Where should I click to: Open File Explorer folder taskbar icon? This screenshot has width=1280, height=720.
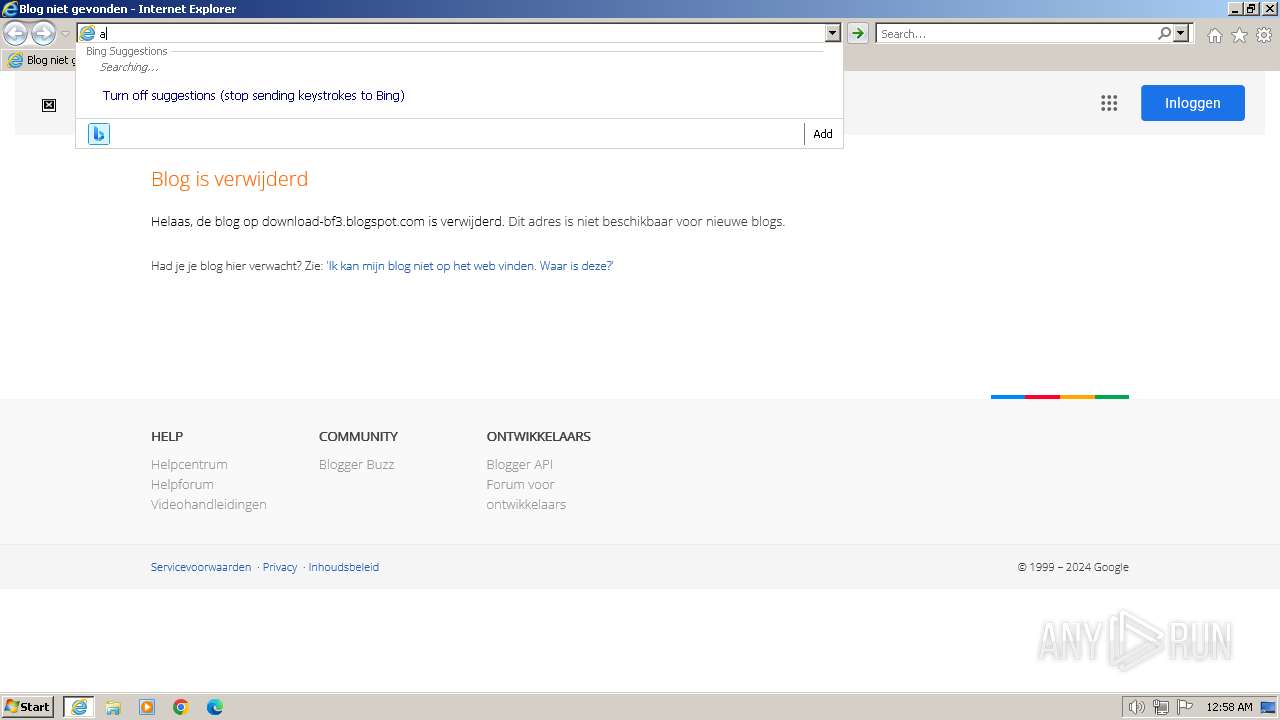click(113, 707)
